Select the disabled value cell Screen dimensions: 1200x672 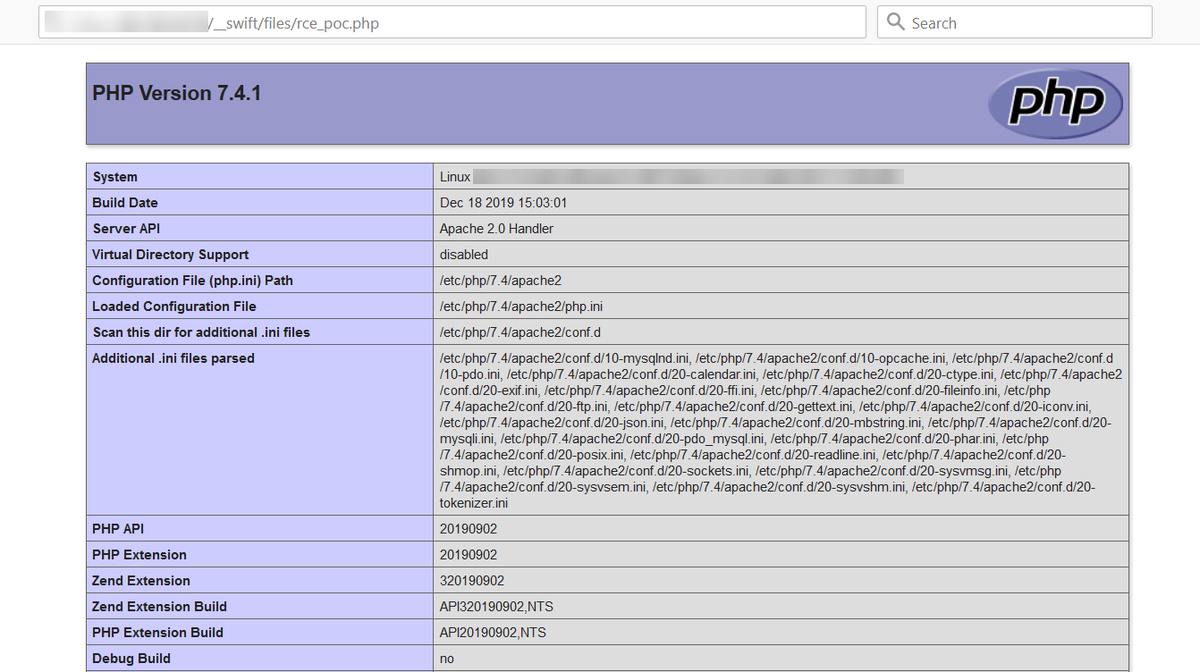point(464,255)
